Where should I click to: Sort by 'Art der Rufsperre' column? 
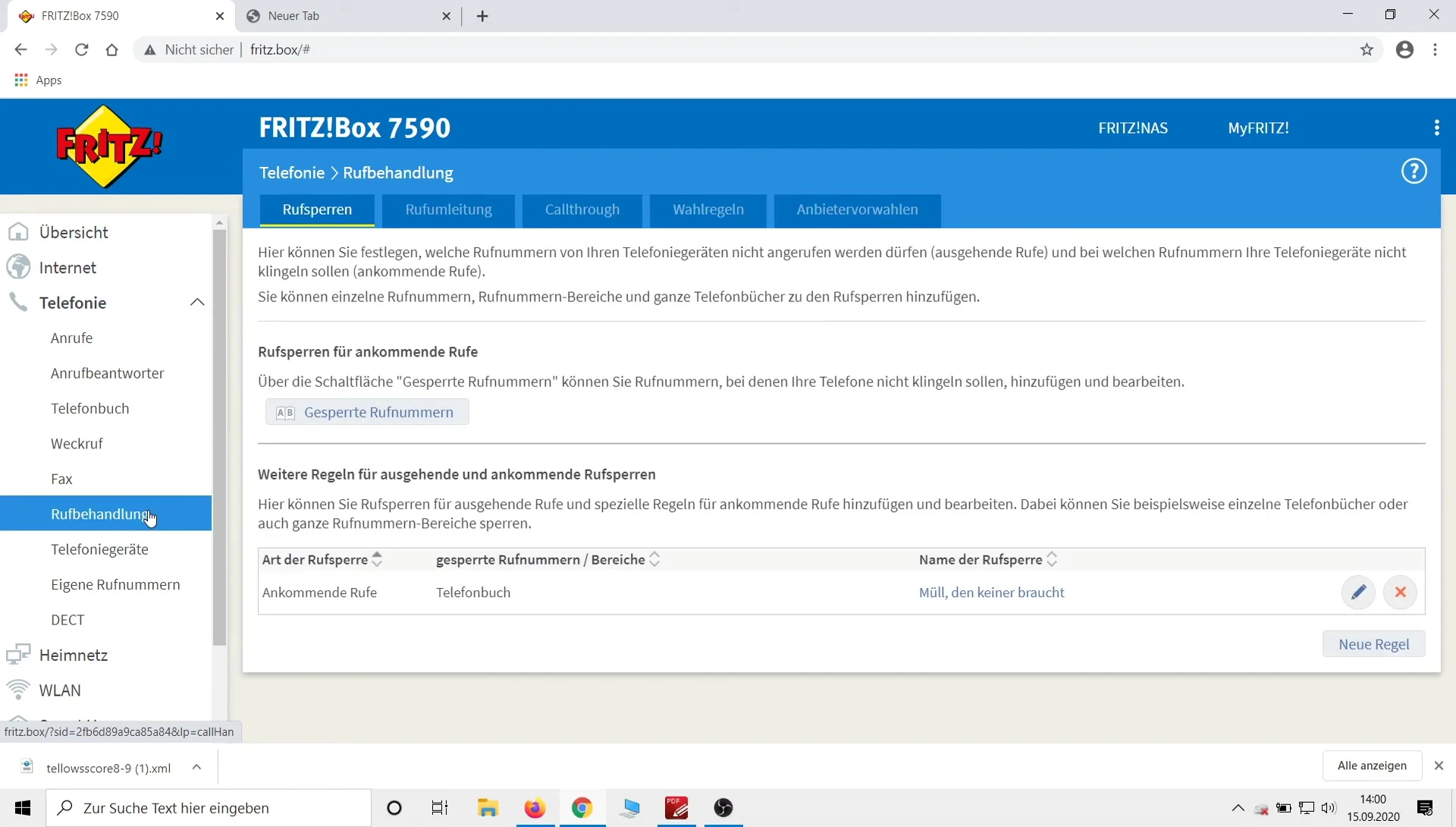377,560
